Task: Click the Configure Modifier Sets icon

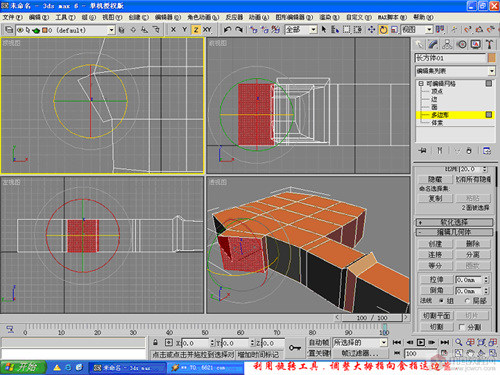Action: pos(487,151)
